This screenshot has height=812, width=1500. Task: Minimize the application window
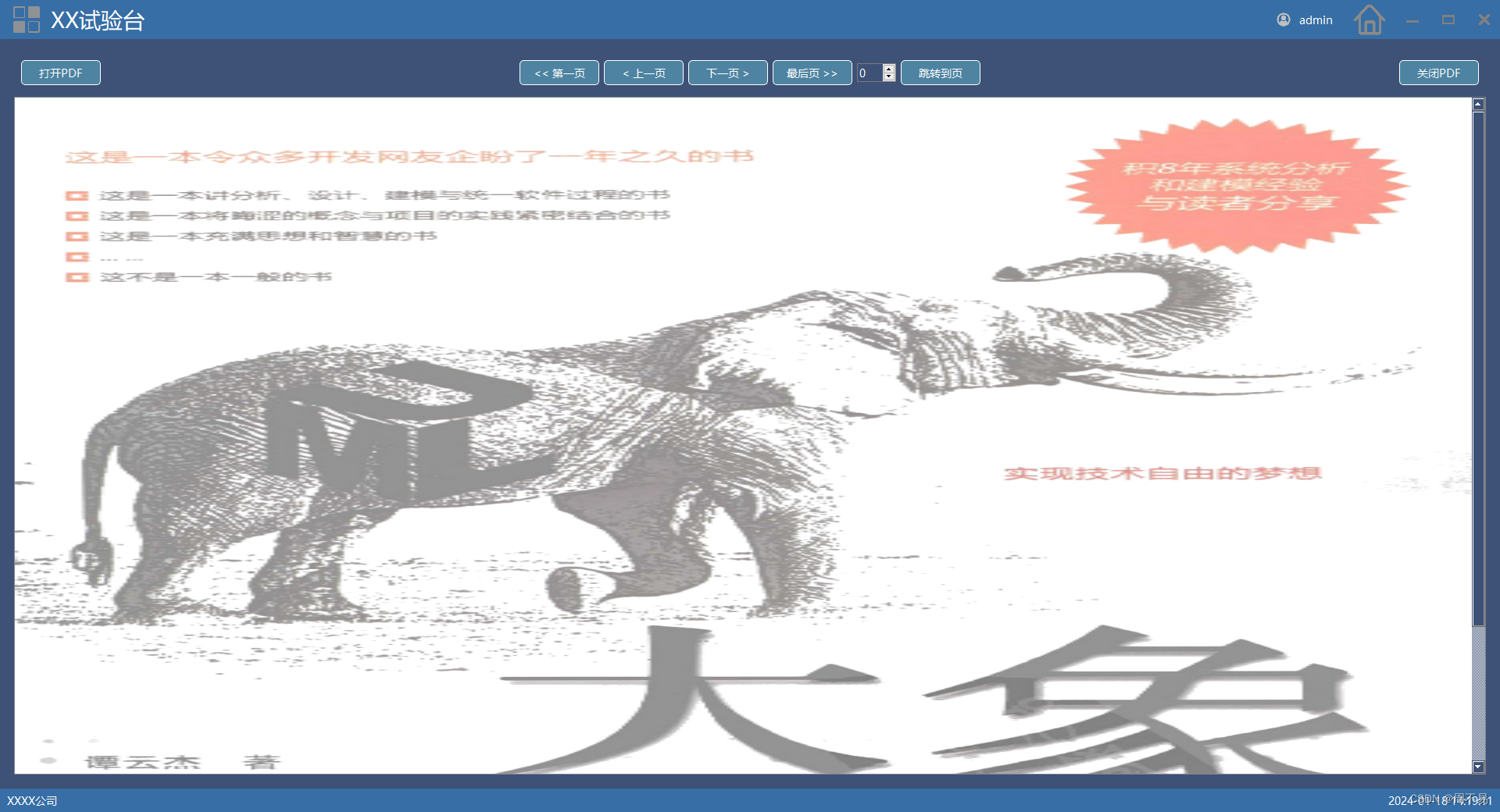click(x=1412, y=20)
